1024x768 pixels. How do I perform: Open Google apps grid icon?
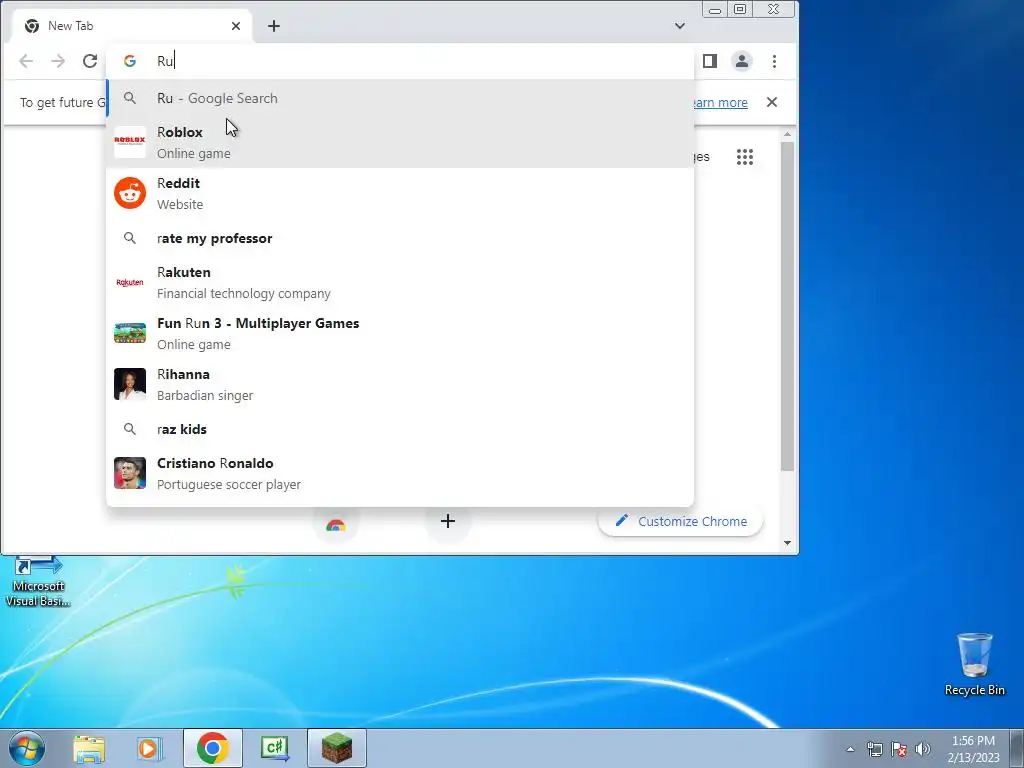tap(745, 157)
